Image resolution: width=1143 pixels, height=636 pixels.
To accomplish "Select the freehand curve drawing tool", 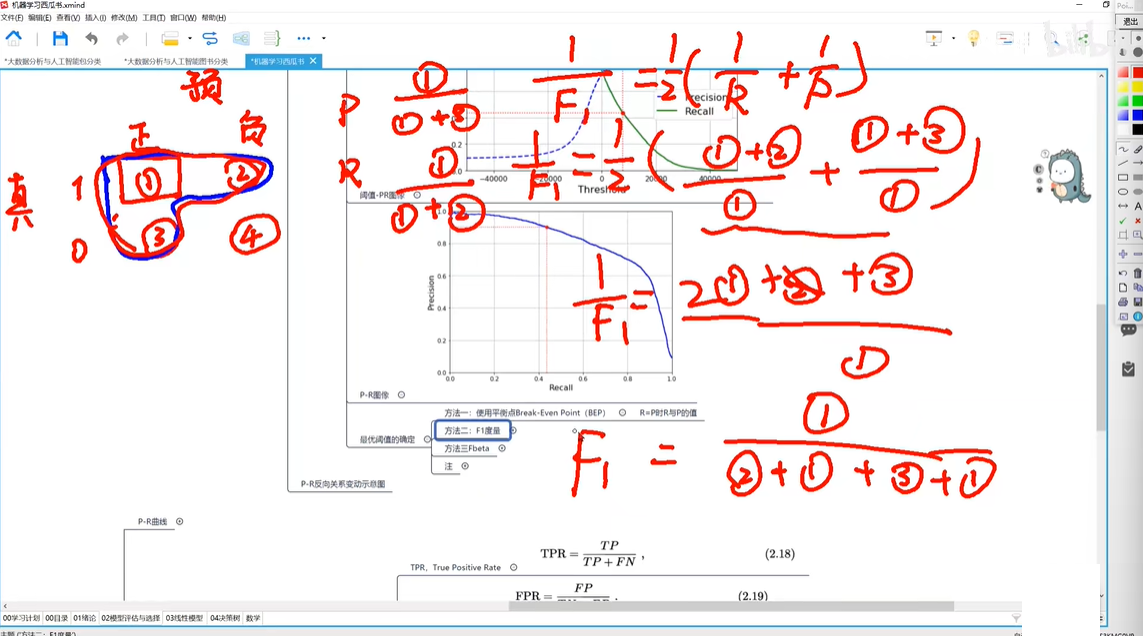I will pyautogui.click(x=1123, y=149).
